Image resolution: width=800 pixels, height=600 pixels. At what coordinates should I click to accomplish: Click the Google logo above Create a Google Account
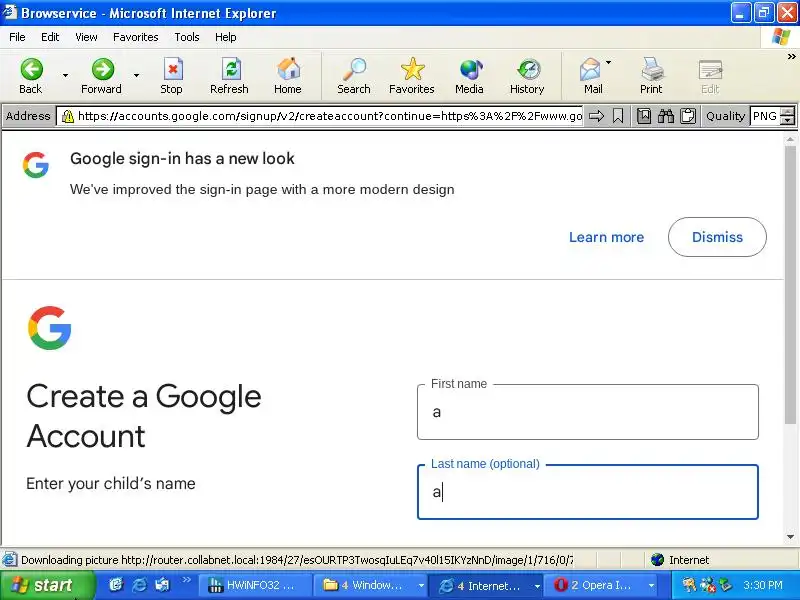coord(49,328)
